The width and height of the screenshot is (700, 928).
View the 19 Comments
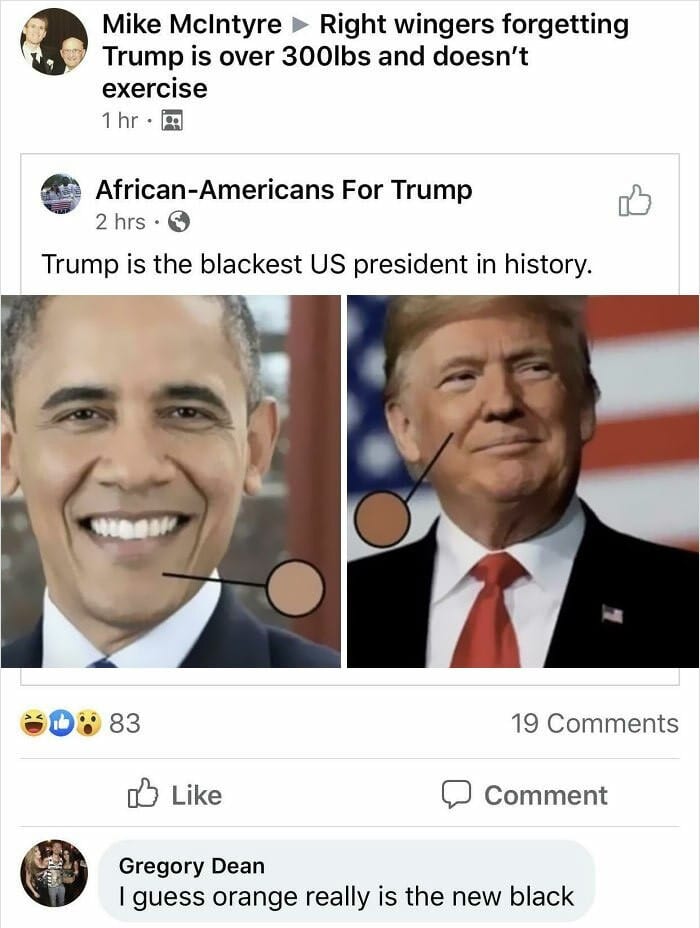595,723
